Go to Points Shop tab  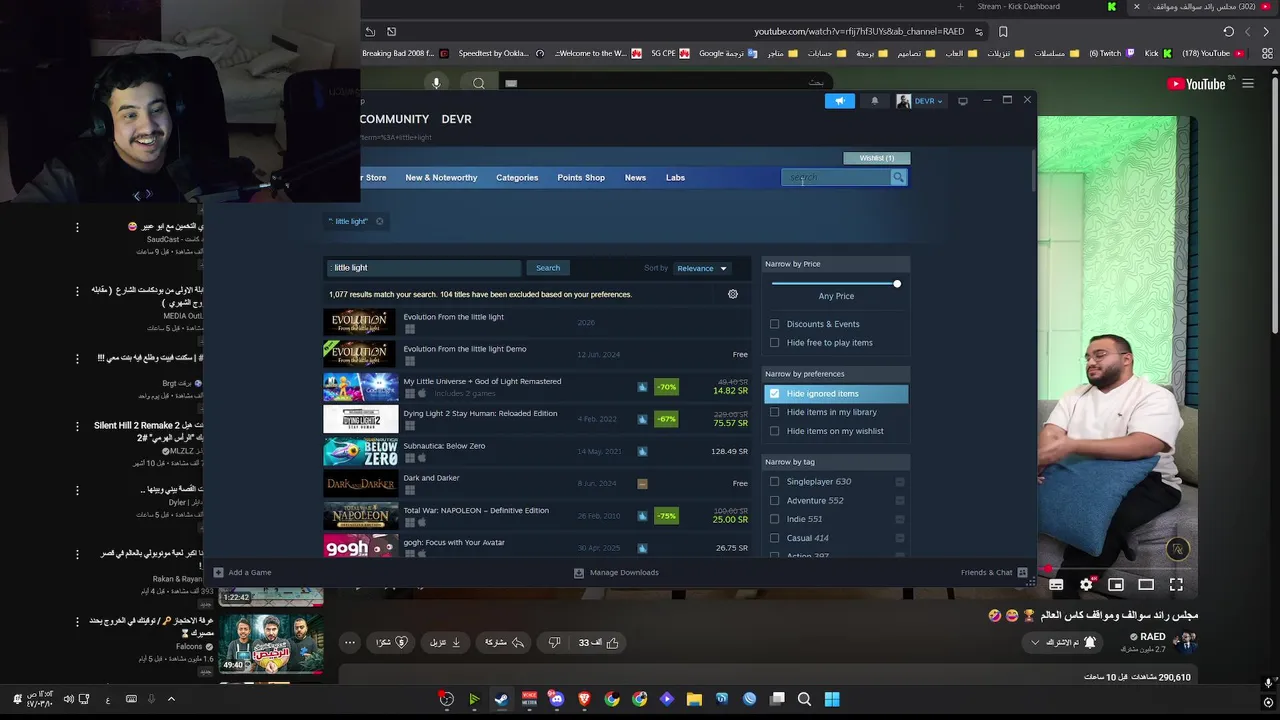click(581, 178)
